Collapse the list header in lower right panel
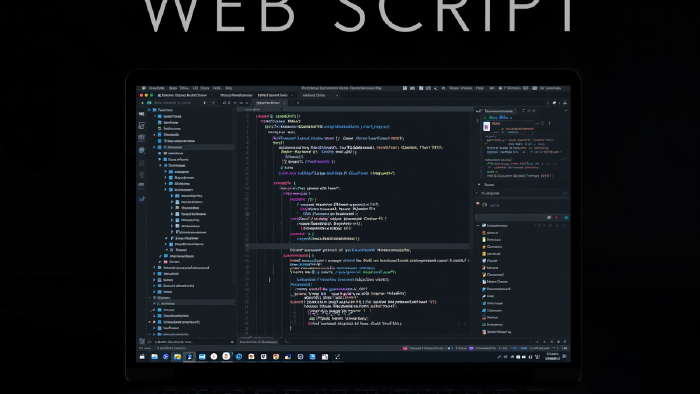This screenshot has width=700, height=394. [479, 225]
